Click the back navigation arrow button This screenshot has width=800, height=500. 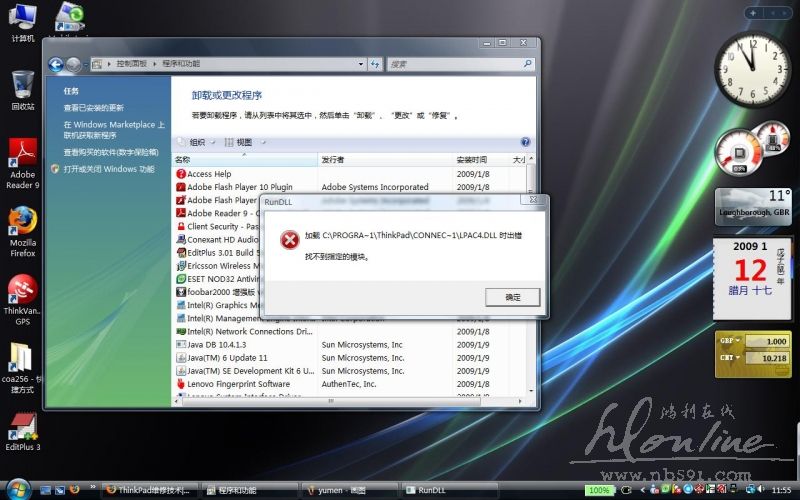point(55,64)
